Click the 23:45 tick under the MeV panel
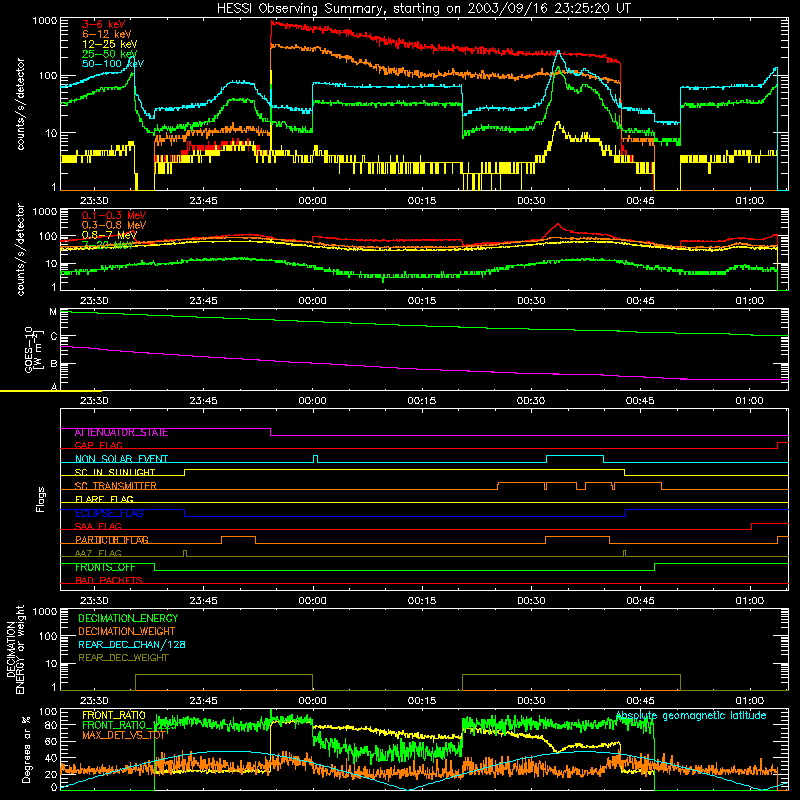The height and width of the screenshot is (800, 800). tap(203, 301)
